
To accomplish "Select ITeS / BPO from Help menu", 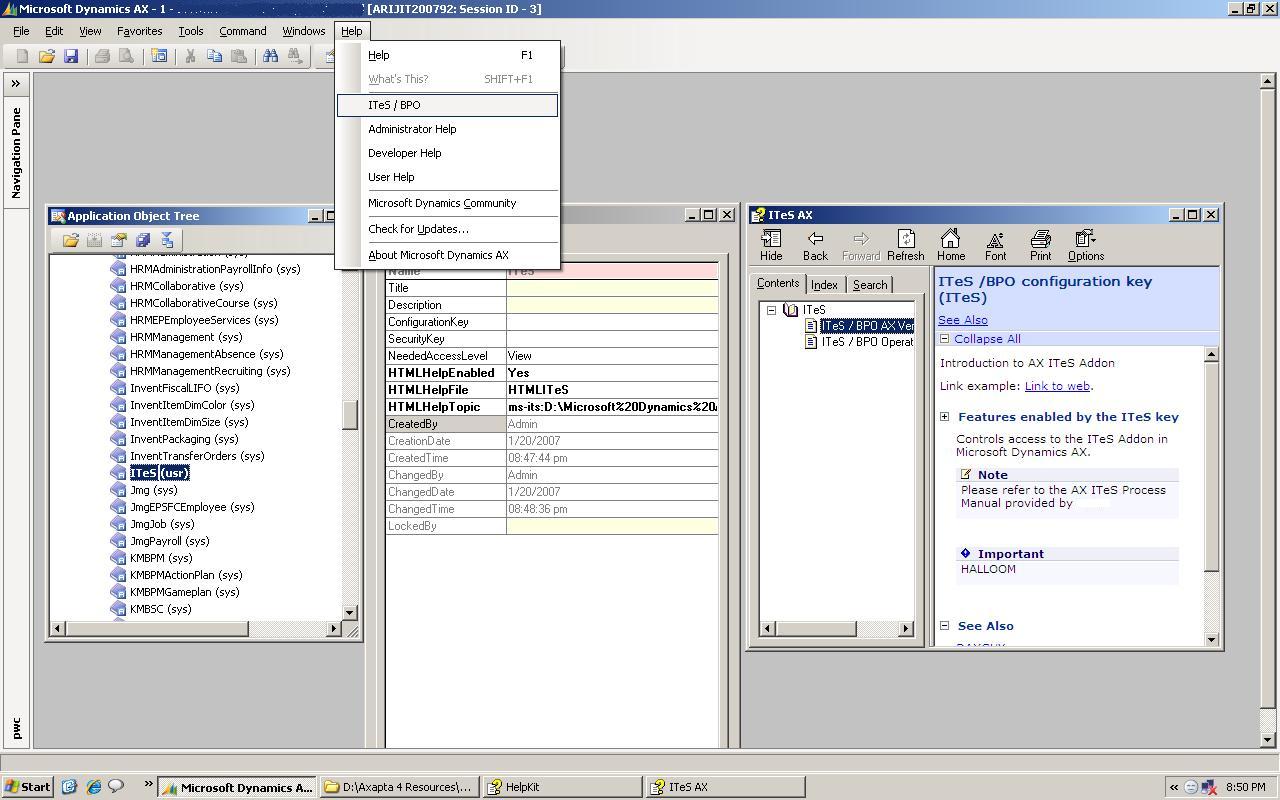I will (x=447, y=105).
